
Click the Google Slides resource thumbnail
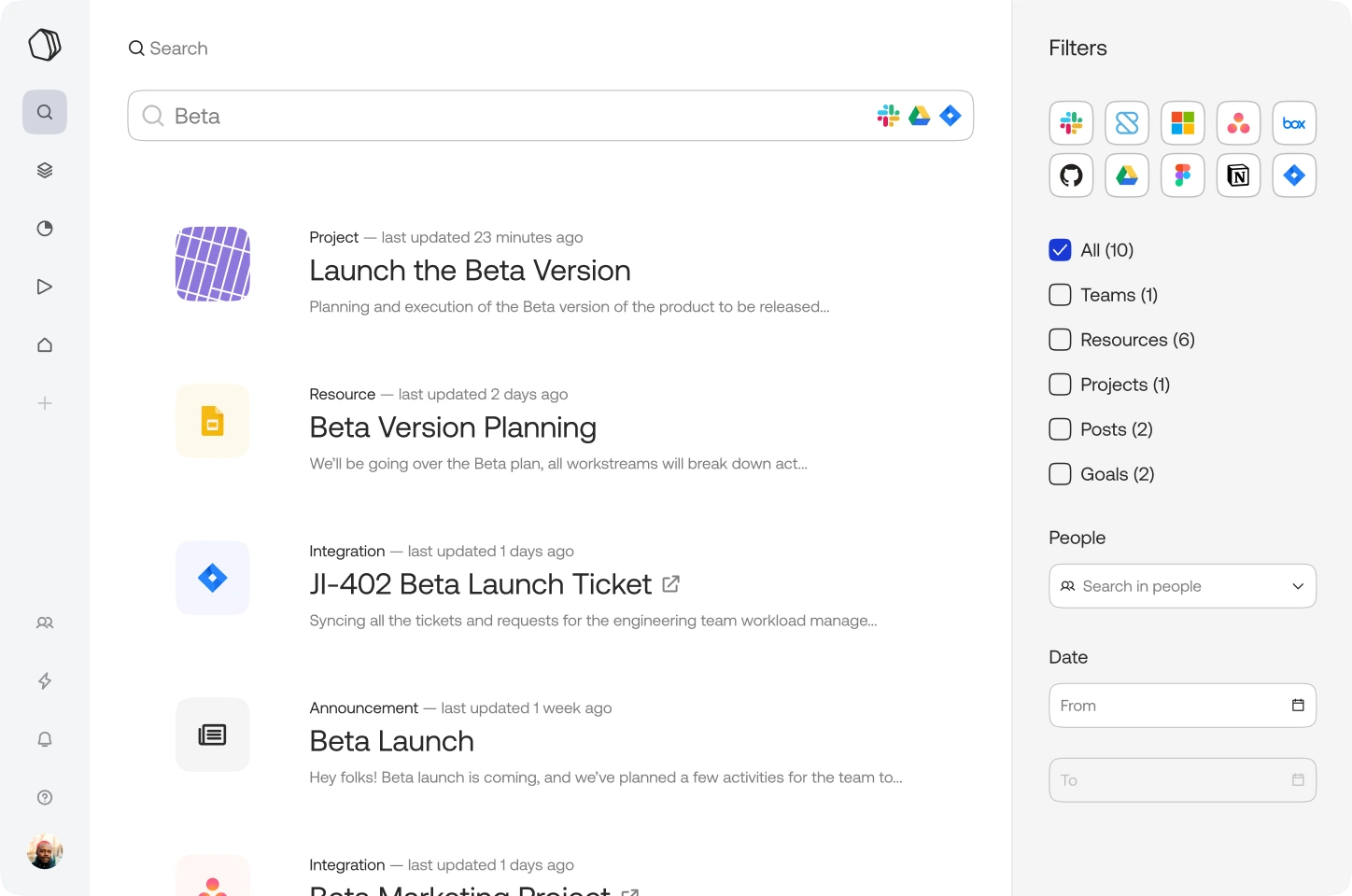click(213, 421)
